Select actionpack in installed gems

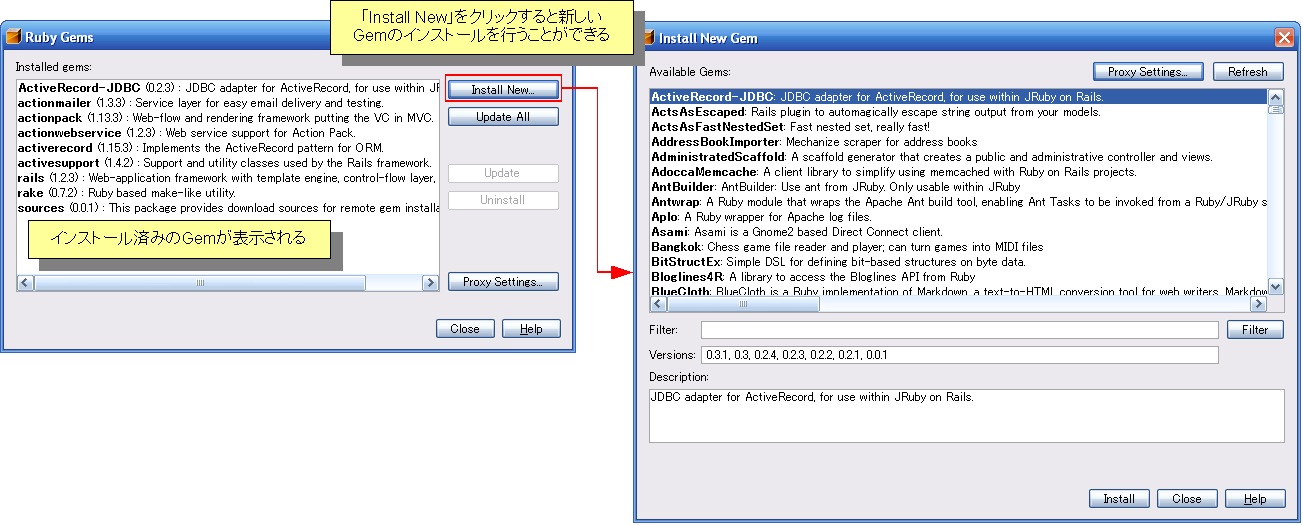click(228, 118)
